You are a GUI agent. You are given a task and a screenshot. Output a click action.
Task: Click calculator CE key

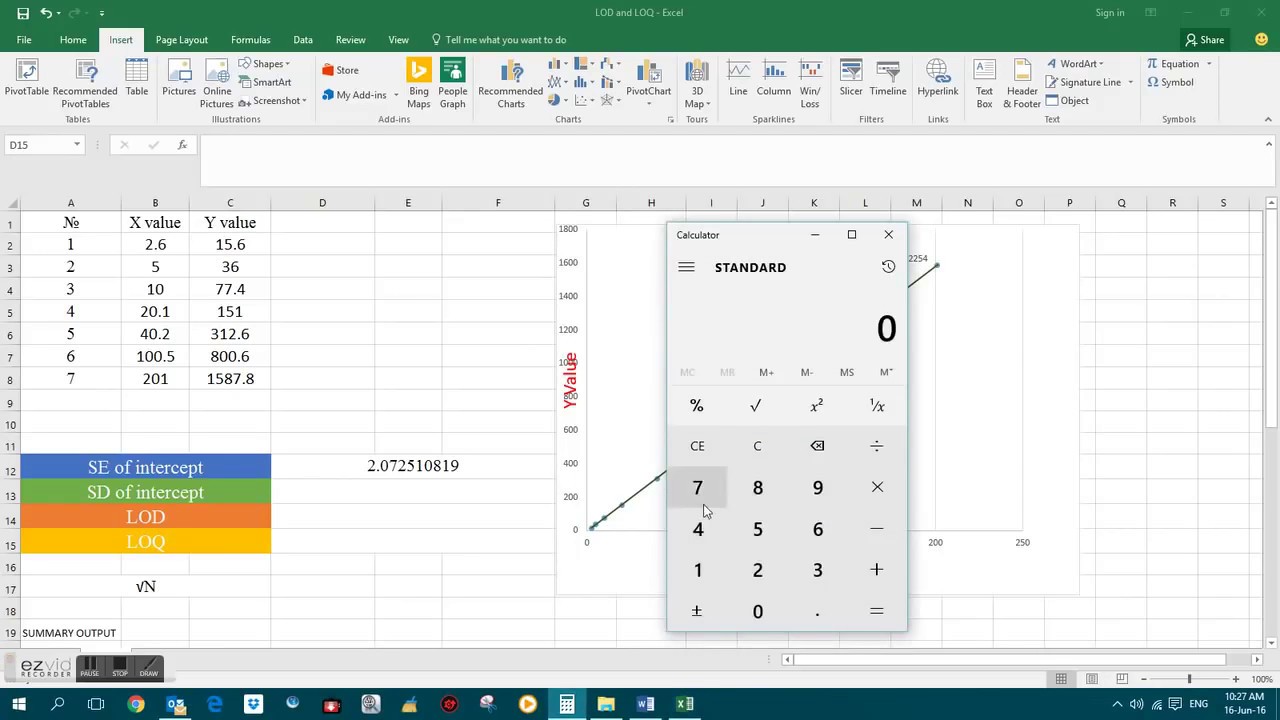click(697, 446)
